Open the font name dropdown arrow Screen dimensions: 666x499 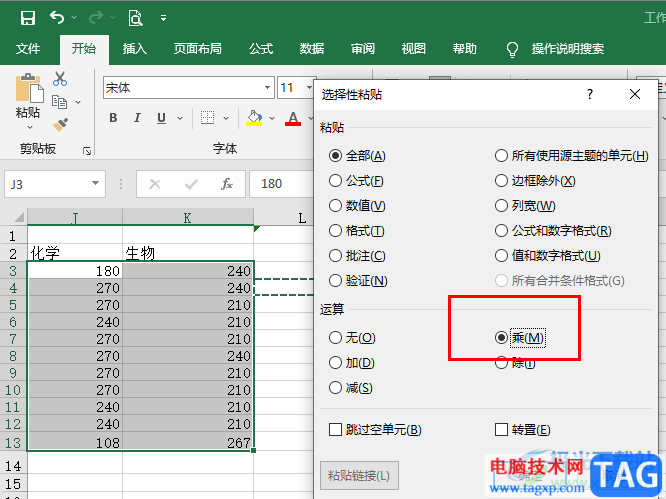[268, 88]
